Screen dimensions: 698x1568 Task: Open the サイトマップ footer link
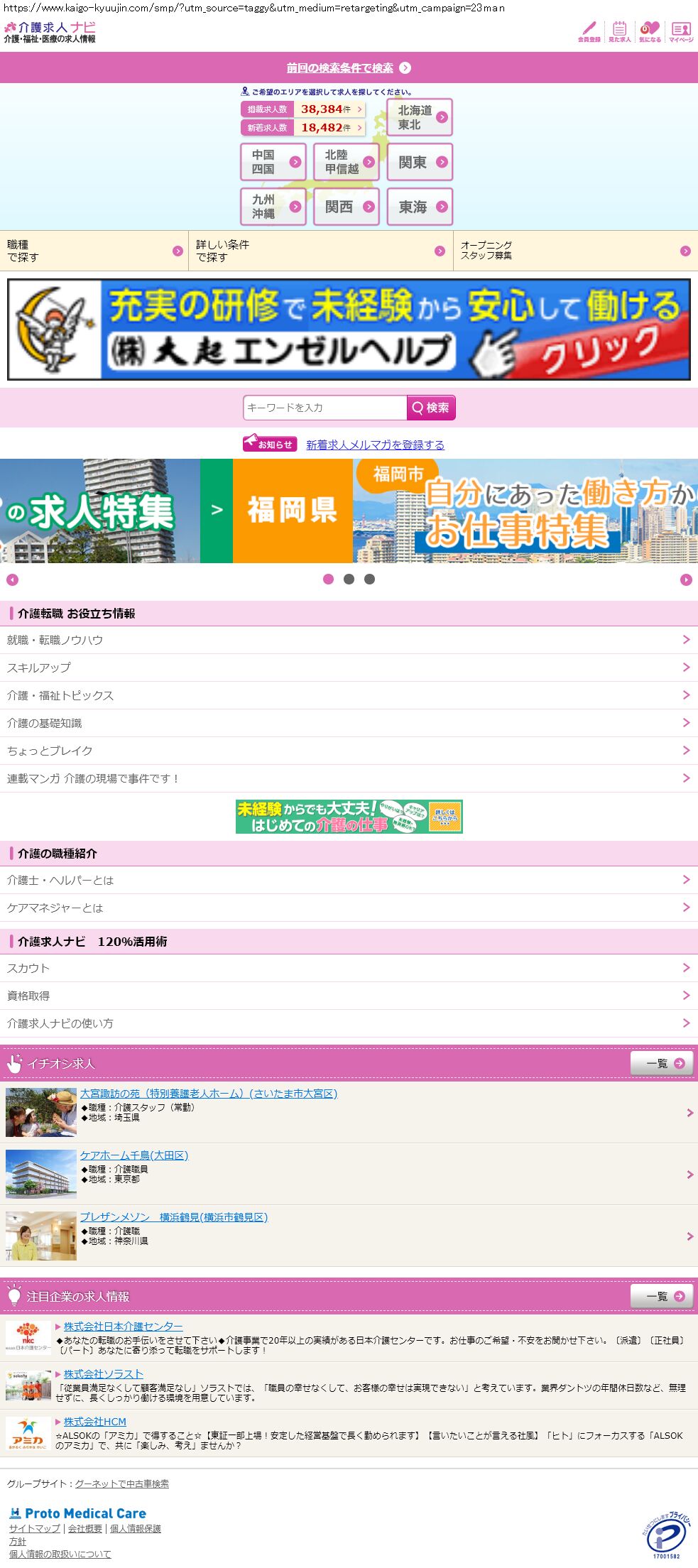35,1528
